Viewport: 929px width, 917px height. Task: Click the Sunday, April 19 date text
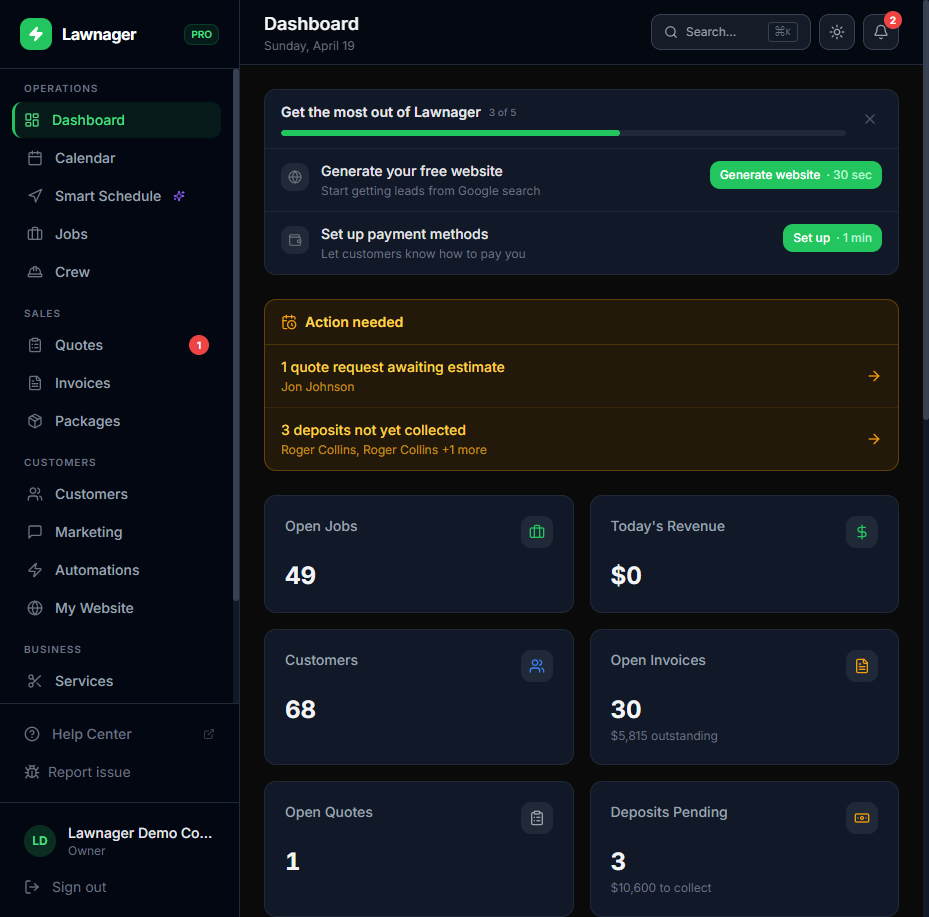[309, 46]
